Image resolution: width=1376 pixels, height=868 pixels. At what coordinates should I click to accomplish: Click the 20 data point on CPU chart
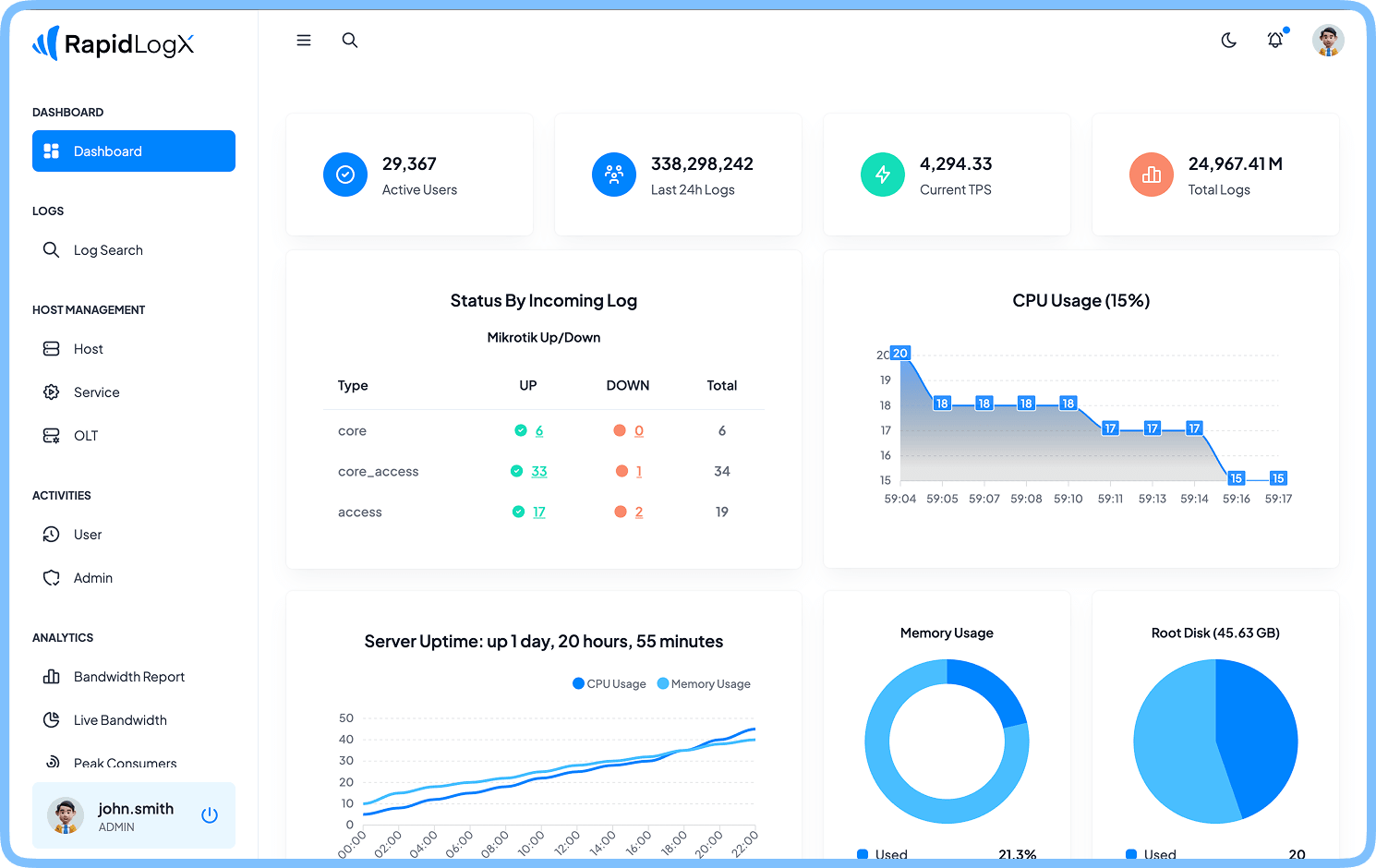pyautogui.click(x=900, y=354)
